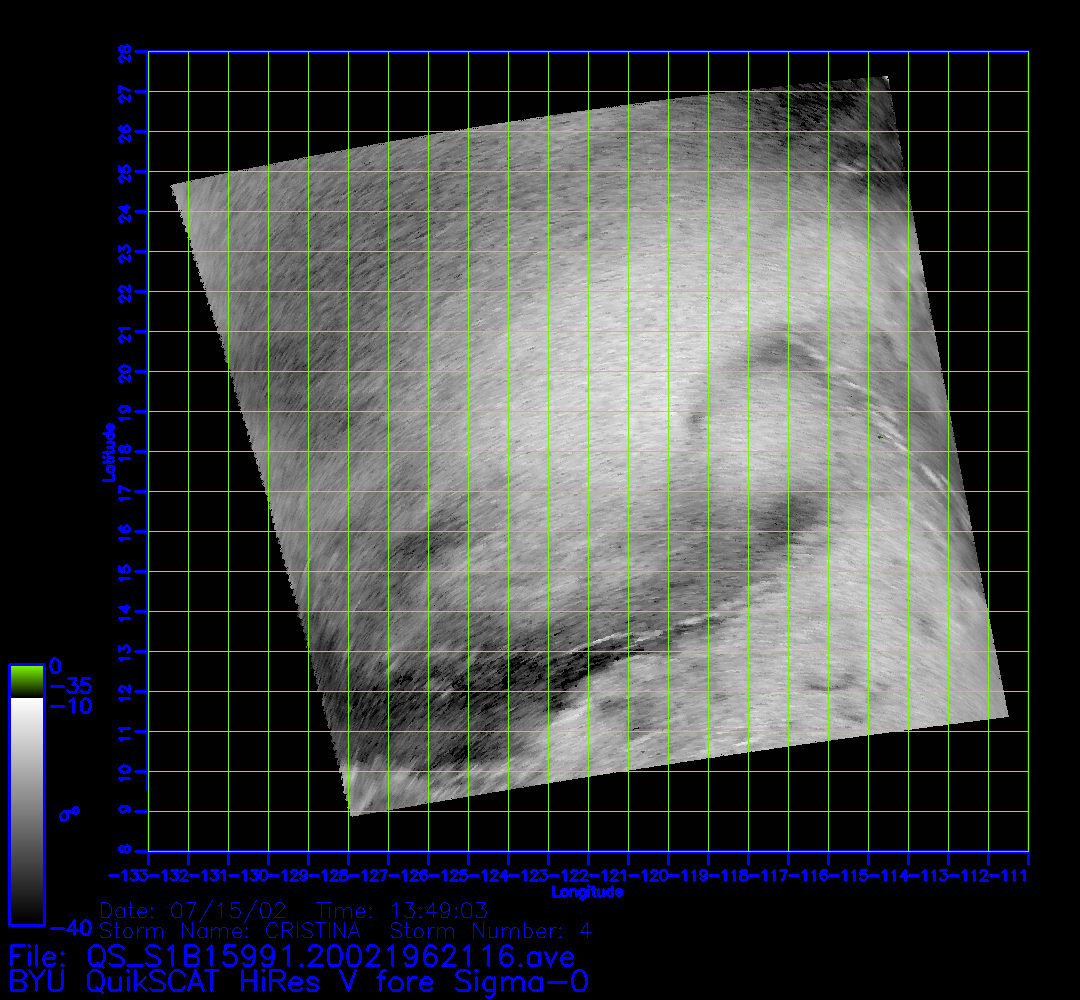1080x1000 pixels.
Task: Click the Date 07/15/02 text
Action: coord(194,912)
